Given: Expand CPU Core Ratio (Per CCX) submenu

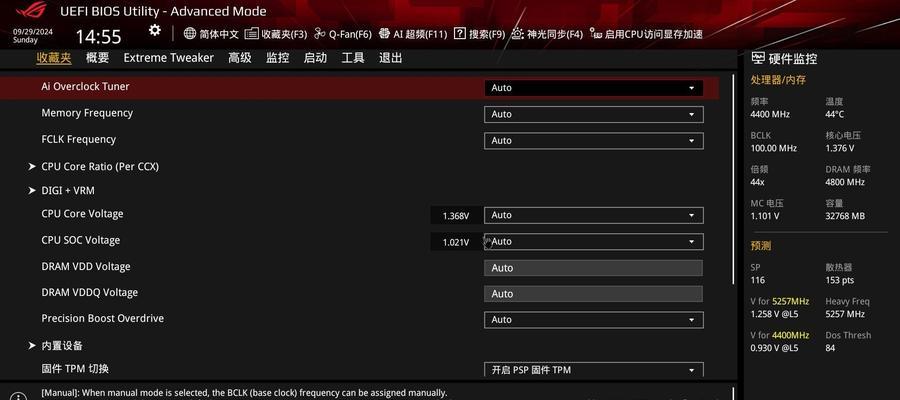Looking at the screenshot, I should (x=100, y=166).
